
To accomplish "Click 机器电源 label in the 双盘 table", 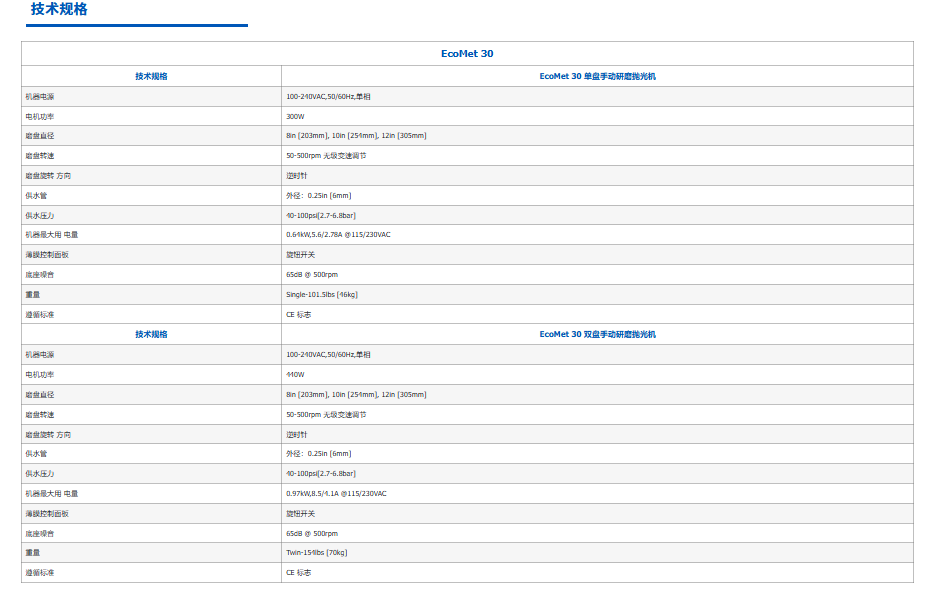I will 40,355.
